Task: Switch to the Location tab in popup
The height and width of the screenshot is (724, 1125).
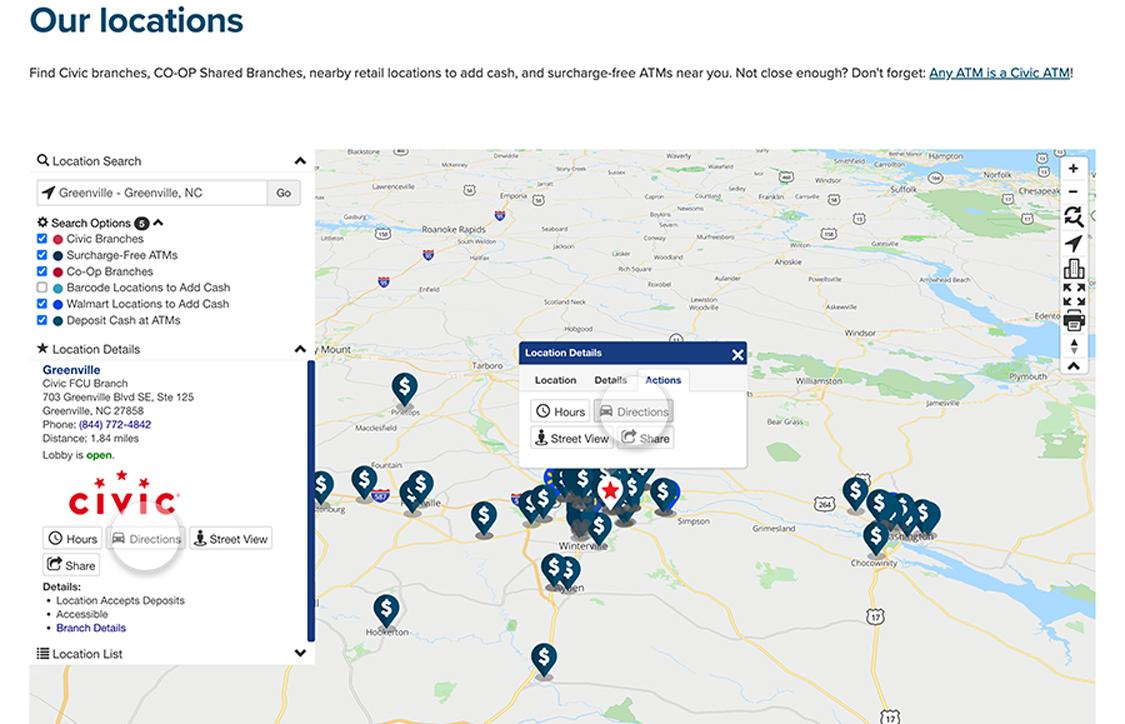Action: 555,380
